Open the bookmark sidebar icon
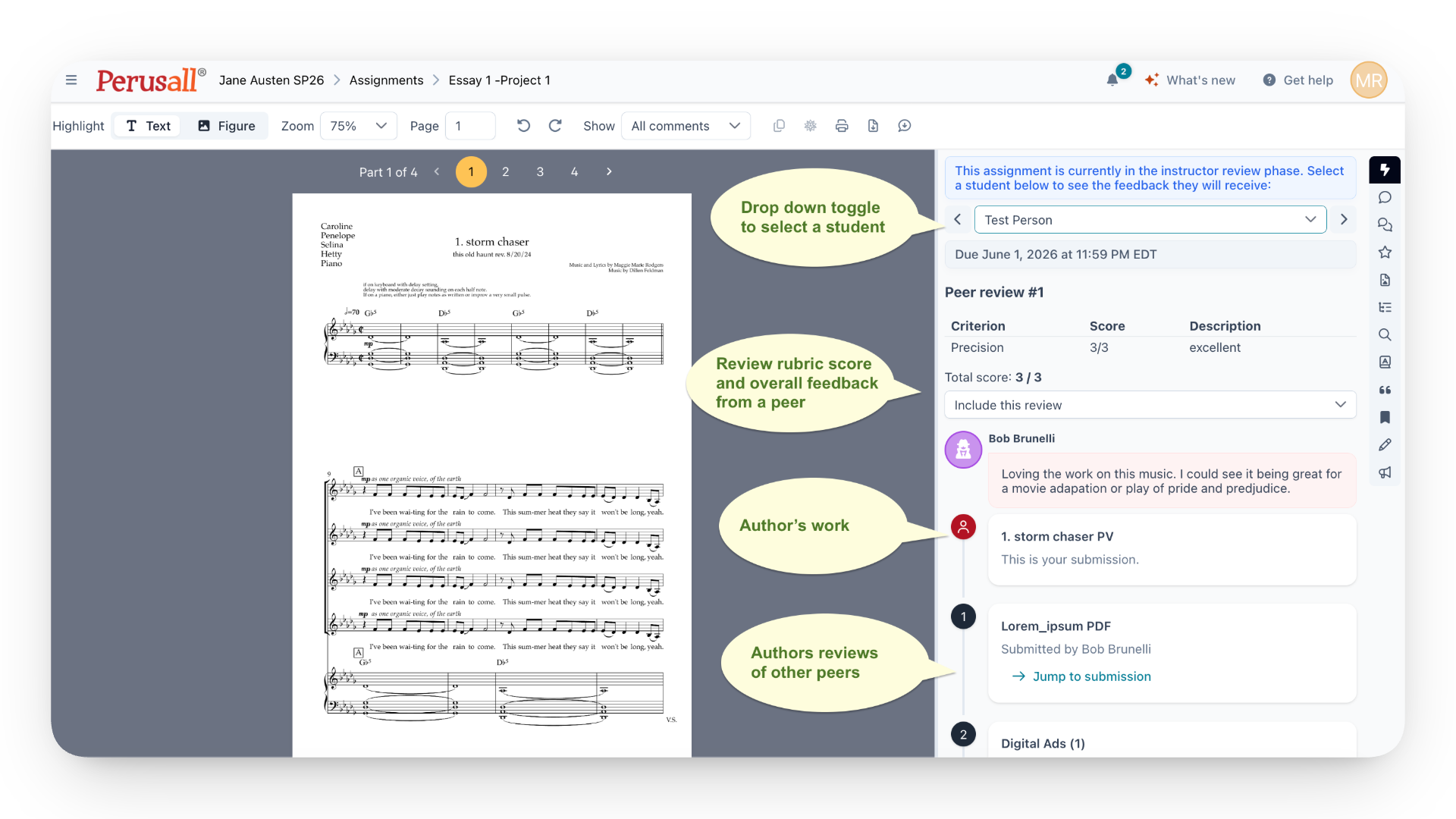 (x=1385, y=417)
